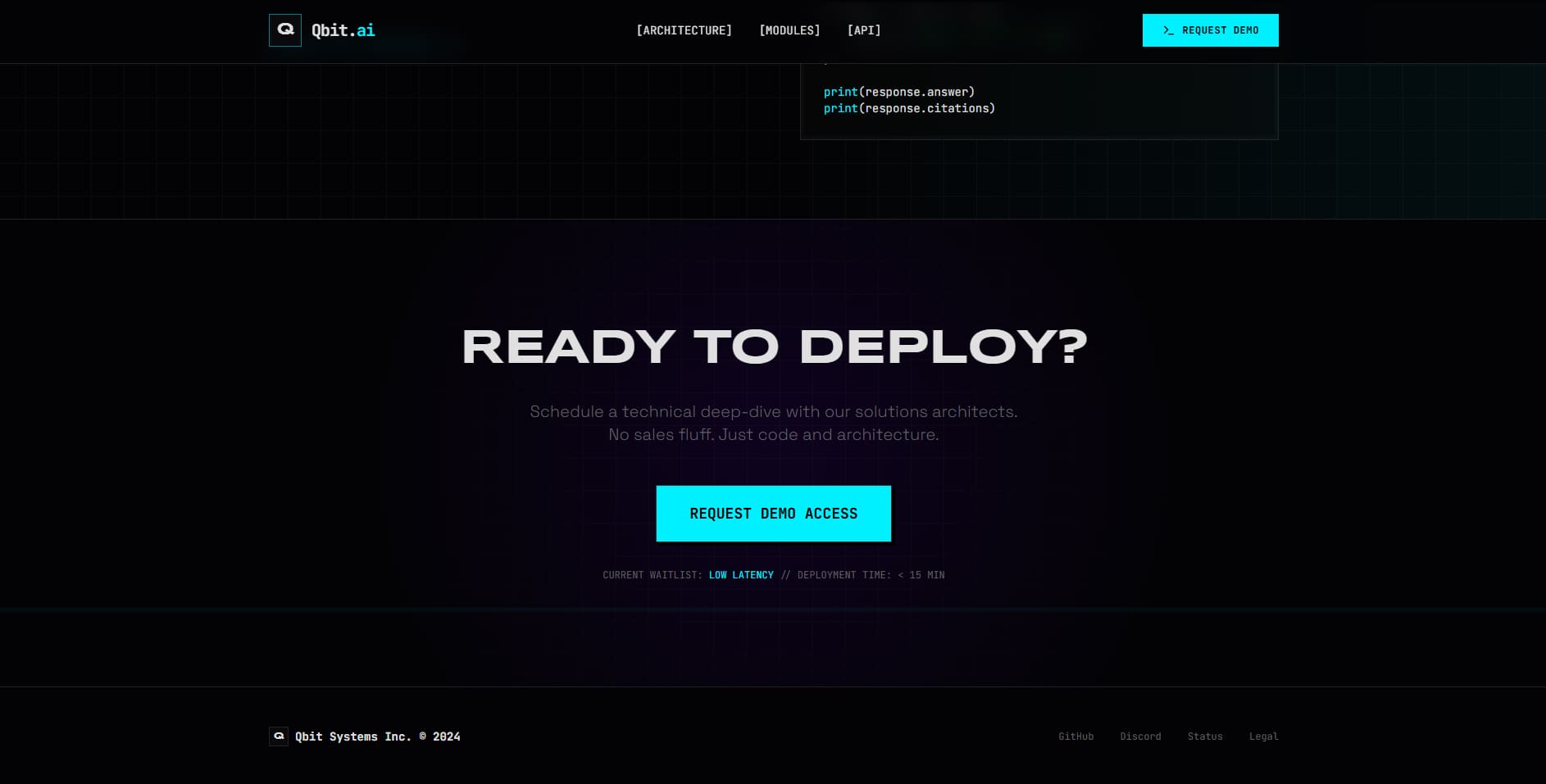The image size is (1546, 784).
Task: Click the READY TO DEPLOY? heading
Action: click(x=774, y=347)
